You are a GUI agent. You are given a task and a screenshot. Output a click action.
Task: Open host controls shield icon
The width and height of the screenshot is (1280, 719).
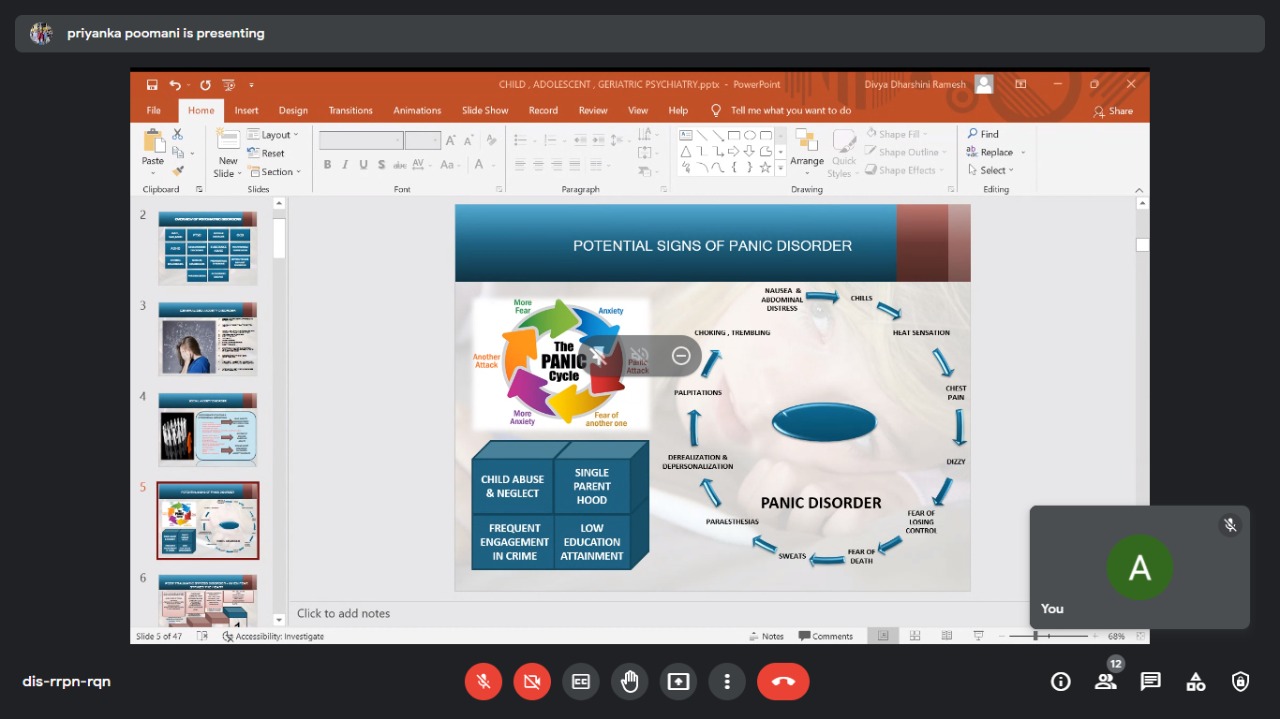click(1240, 681)
